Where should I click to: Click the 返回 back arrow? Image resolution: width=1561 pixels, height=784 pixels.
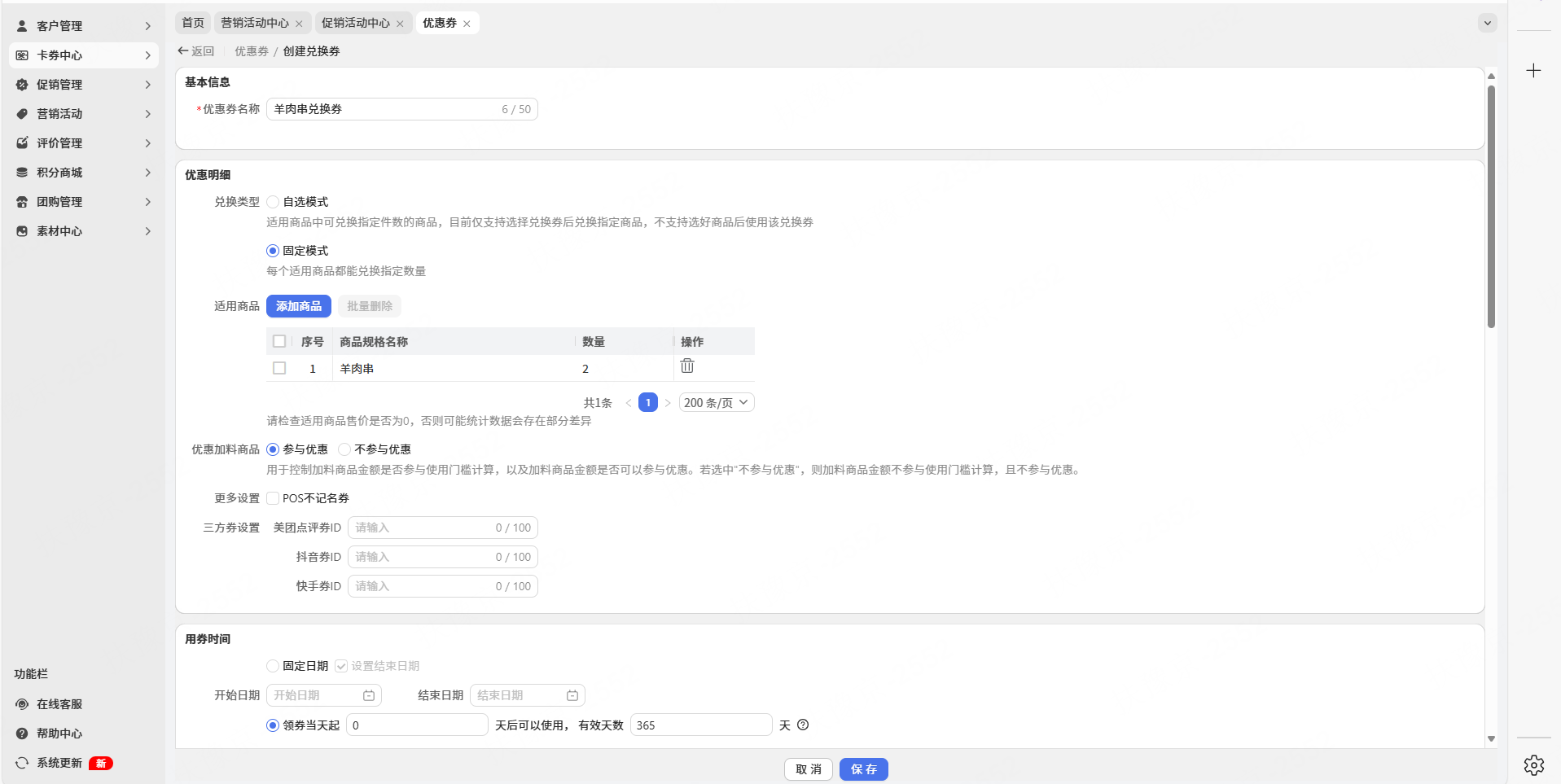[x=183, y=51]
